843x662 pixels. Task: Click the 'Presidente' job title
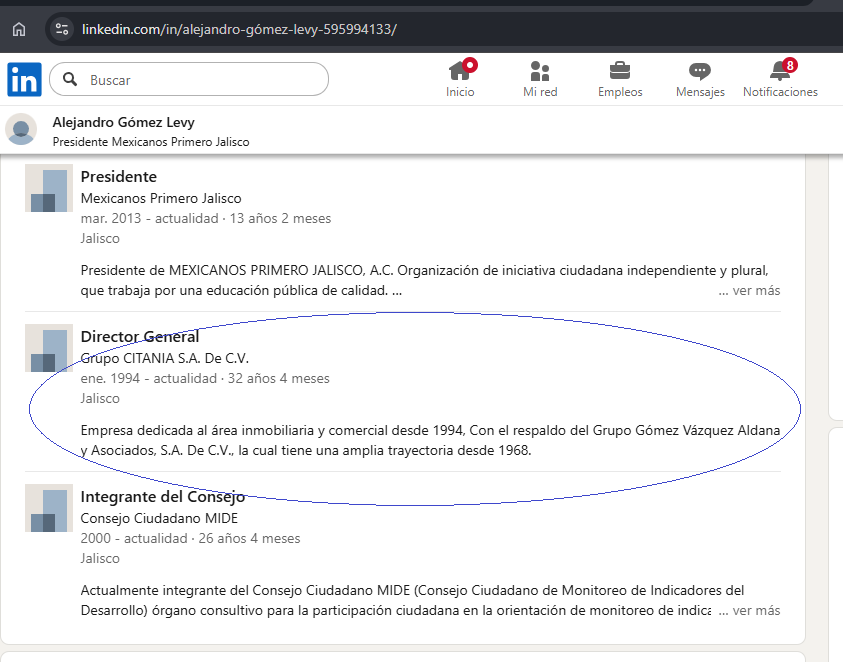(119, 176)
